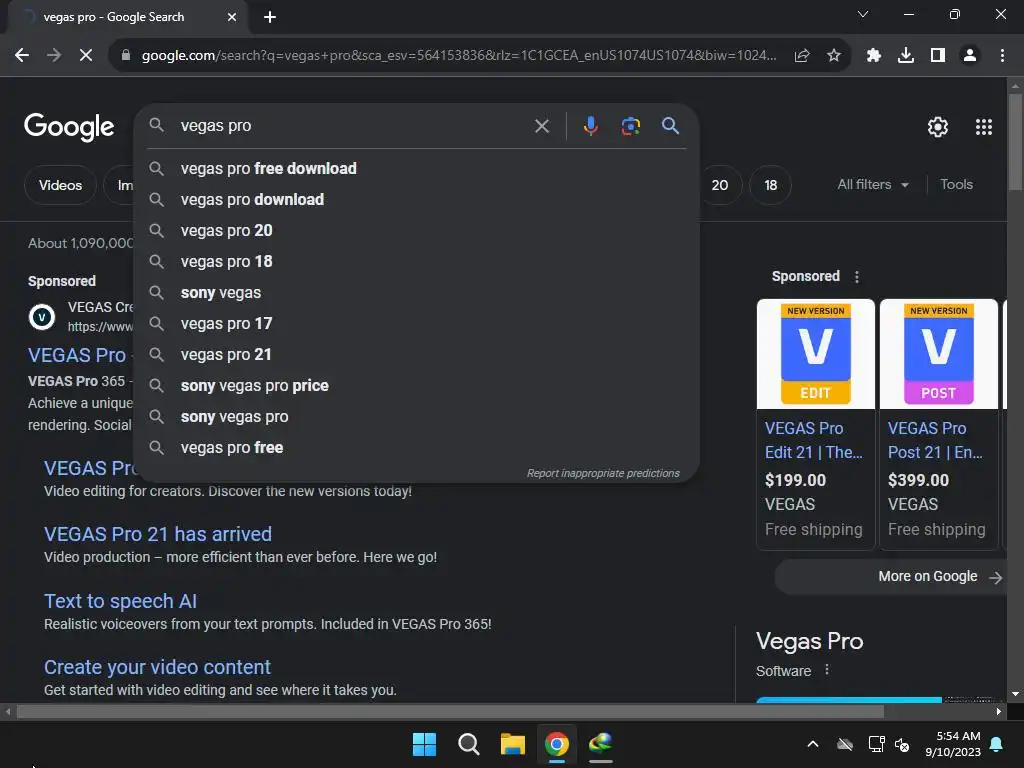Open the 'VEGAS Pro Post 21' product link
The height and width of the screenshot is (768, 1024).
pos(935,440)
